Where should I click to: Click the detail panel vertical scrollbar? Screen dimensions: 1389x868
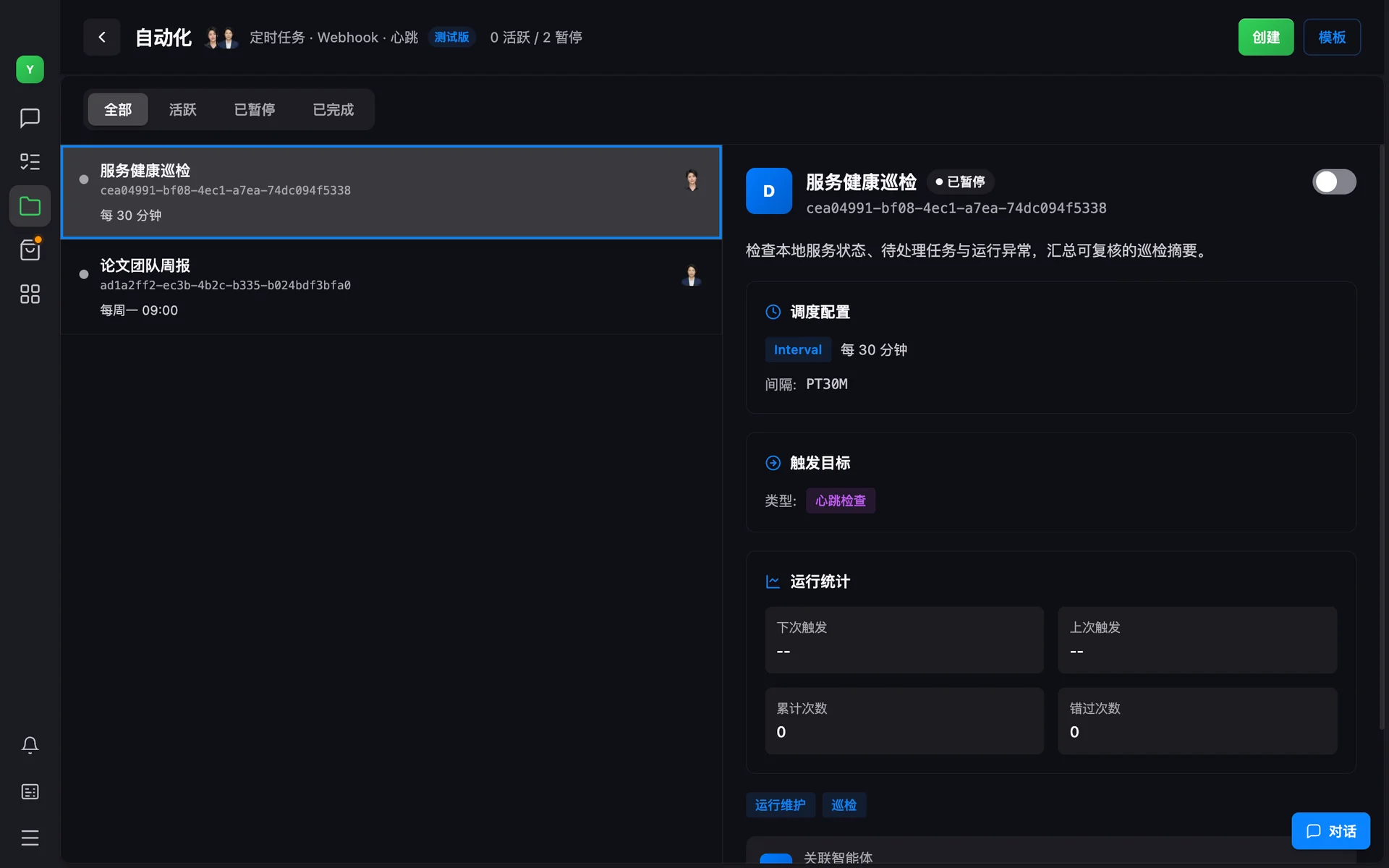click(1382, 438)
